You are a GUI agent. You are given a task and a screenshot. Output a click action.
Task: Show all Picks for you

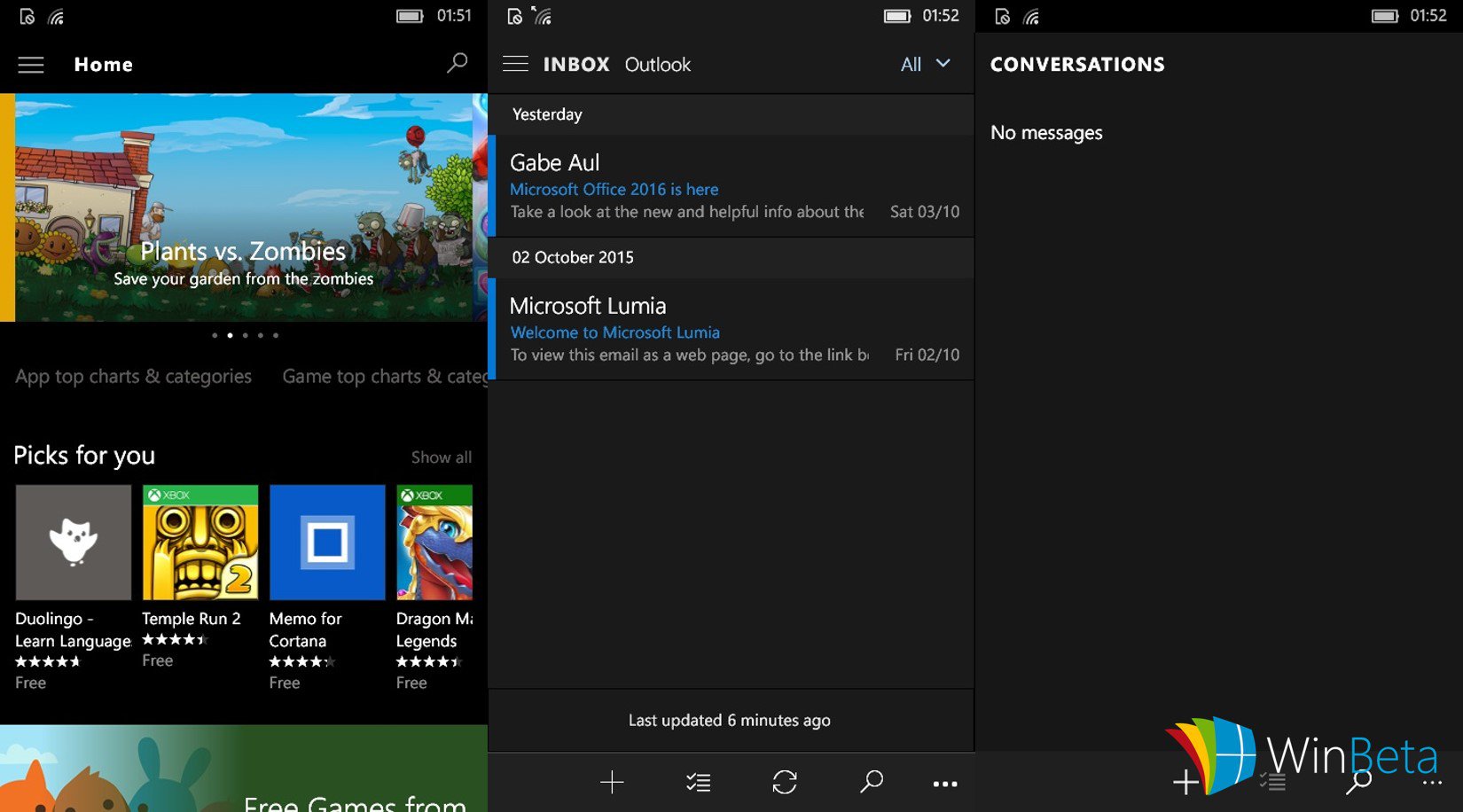click(x=442, y=457)
